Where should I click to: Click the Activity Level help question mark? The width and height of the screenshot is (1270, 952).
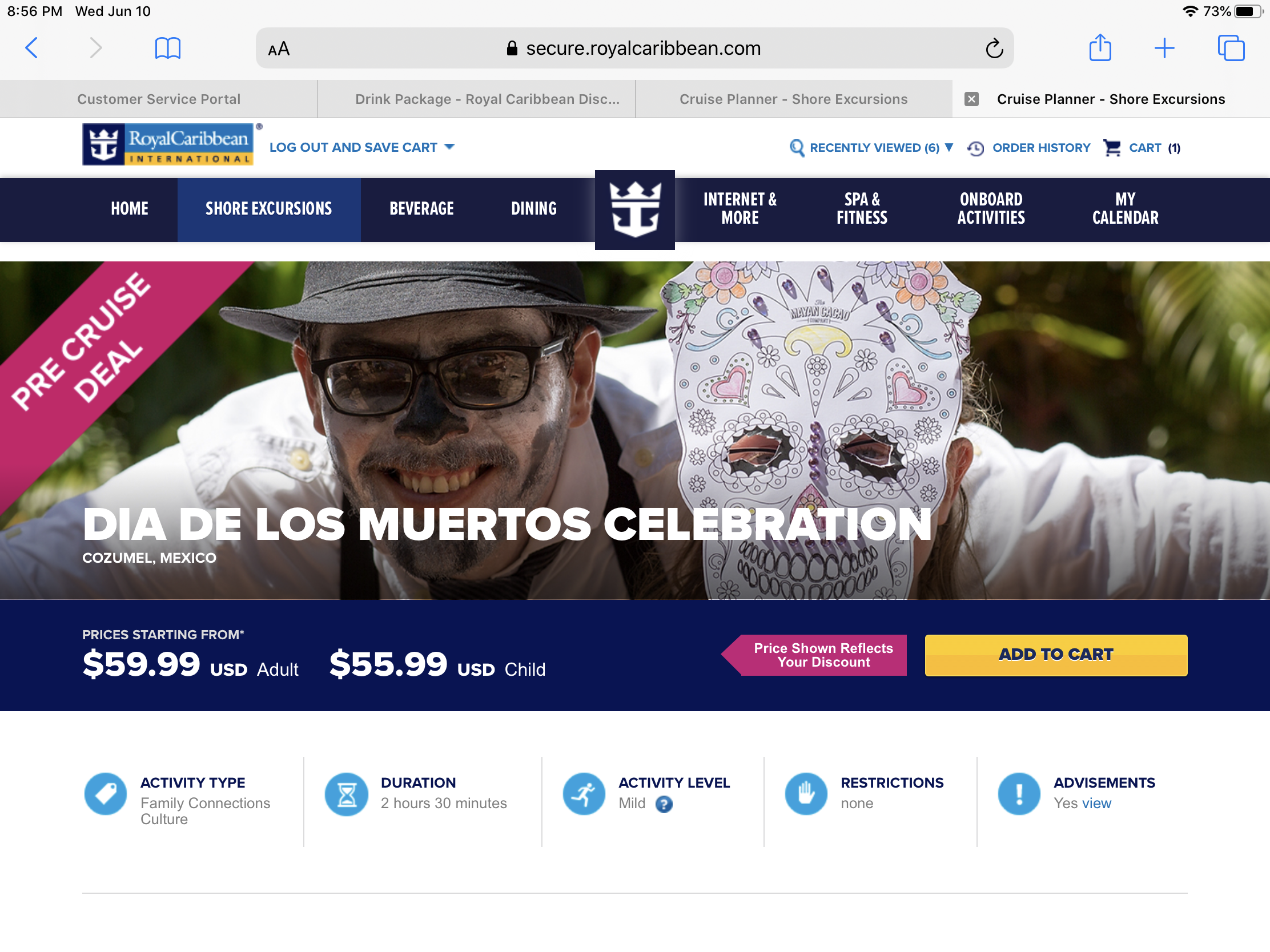tap(664, 804)
